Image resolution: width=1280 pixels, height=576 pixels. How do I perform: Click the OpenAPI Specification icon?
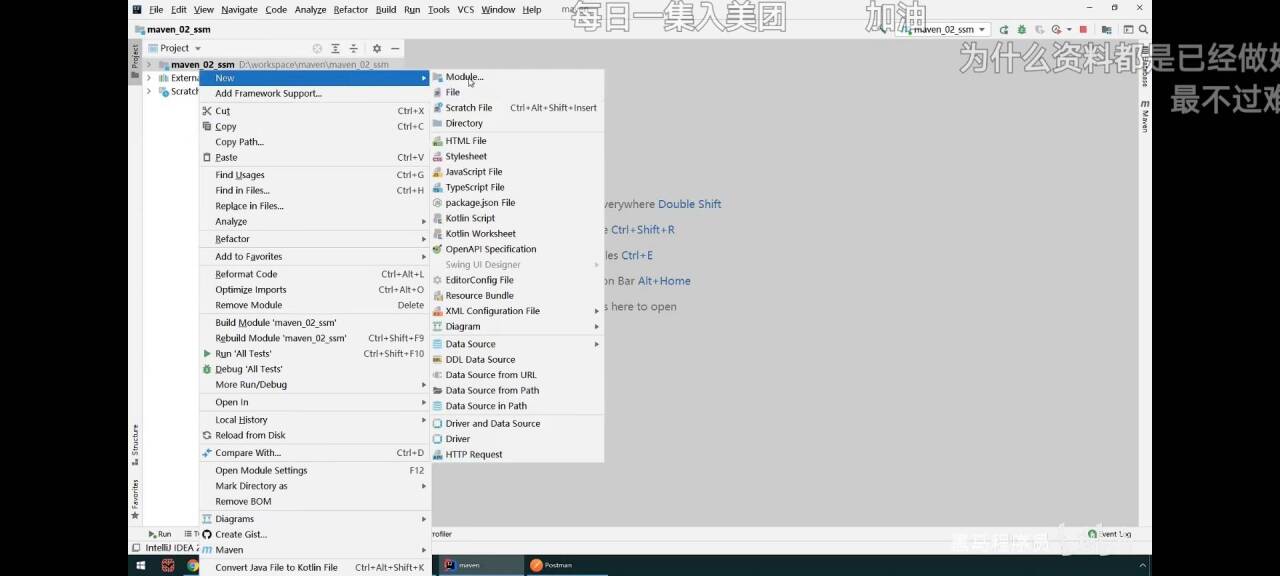[x=437, y=249]
